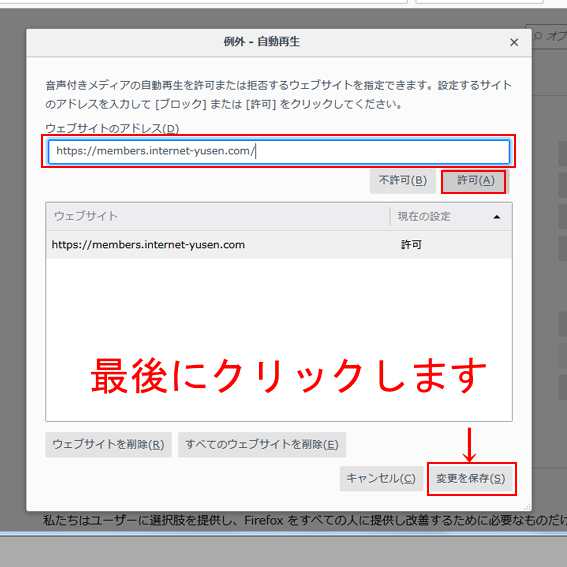The image size is (567, 567).
Task: Click the dialog description text about 自動再生
Action: tap(278, 95)
